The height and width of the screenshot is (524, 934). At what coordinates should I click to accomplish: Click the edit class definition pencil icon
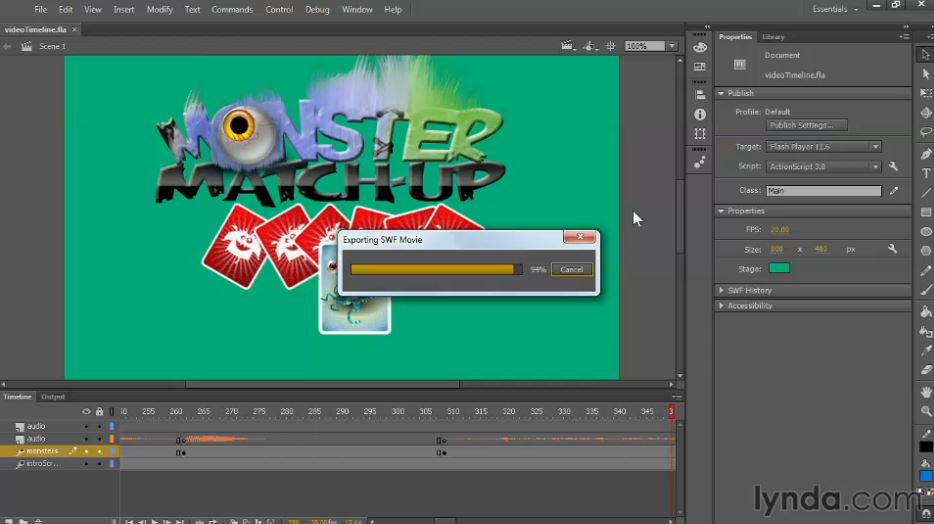pos(893,191)
